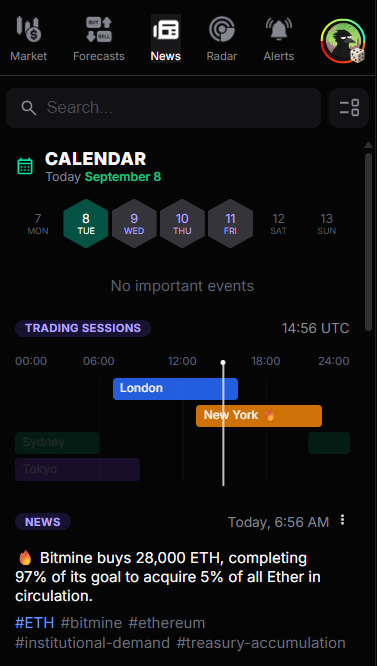
Task: Select Tuesday 8 in calendar
Action: [x=86, y=223]
